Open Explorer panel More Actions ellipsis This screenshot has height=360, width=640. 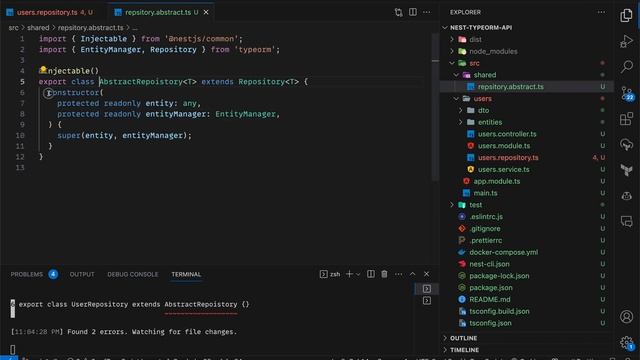(601, 12)
